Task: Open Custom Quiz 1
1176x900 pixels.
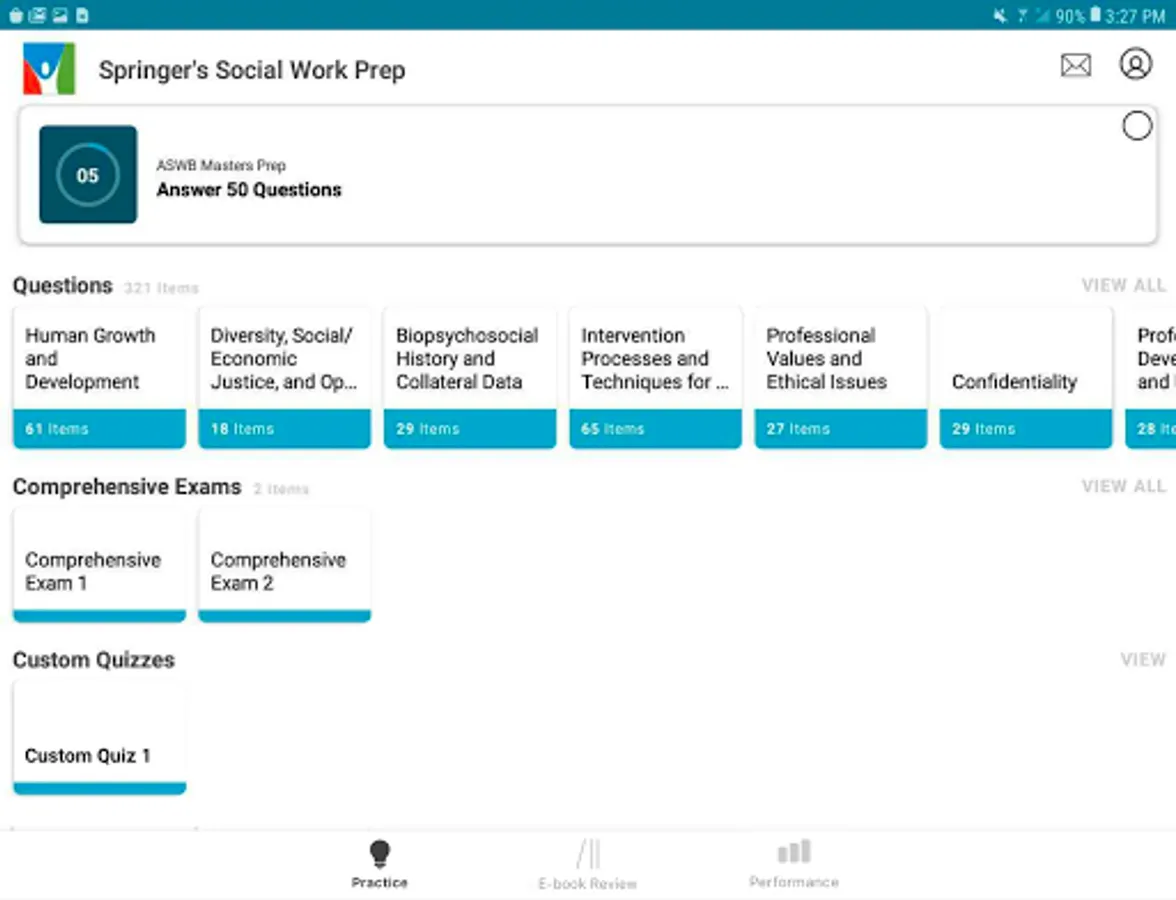Action: click(100, 737)
